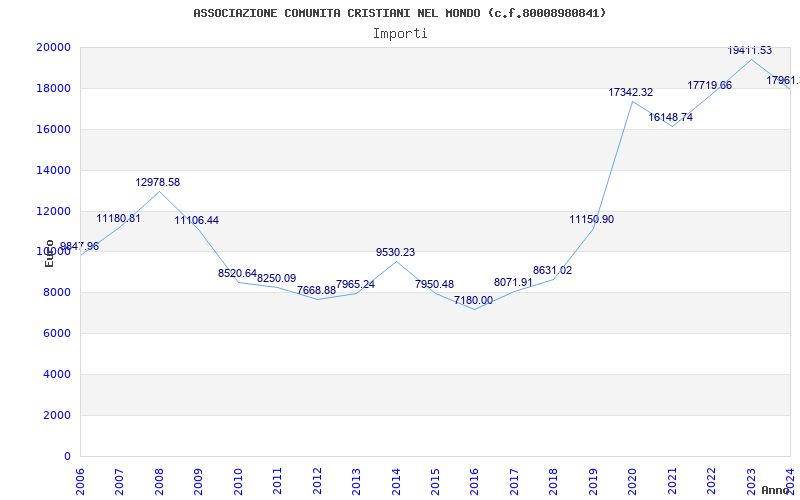Click the 20000 y-axis label
This screenshot has width=800, height=500.
(53, 47)
